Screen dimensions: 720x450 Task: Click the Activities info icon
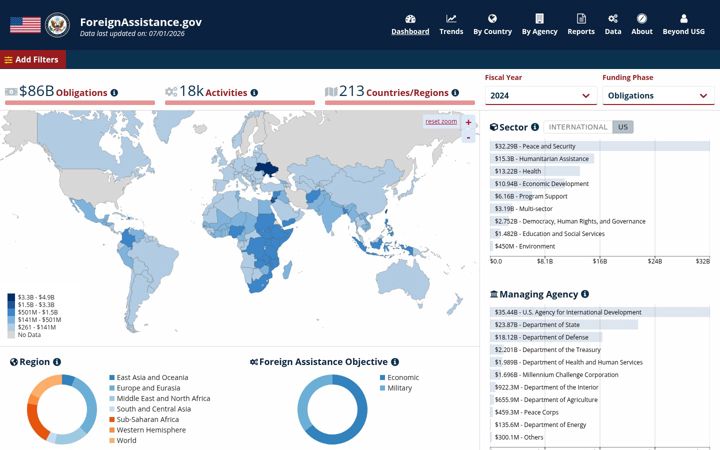click(254, 93)
